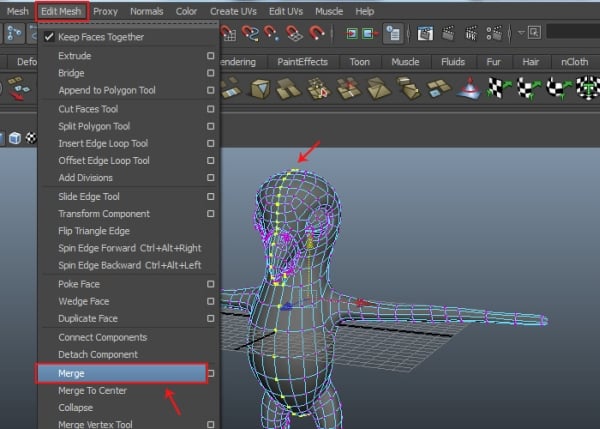The width and height of the screenshot is (600, 429).
Task: Open Poke Face options box
Action: [210, 284]
